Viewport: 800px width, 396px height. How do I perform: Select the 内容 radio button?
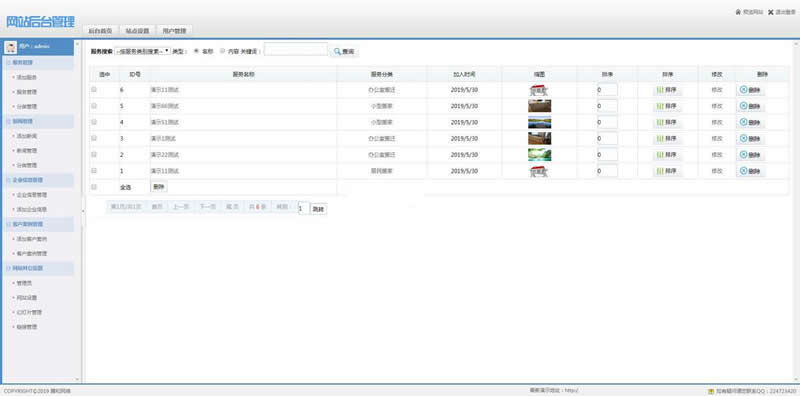coord(222,51)
